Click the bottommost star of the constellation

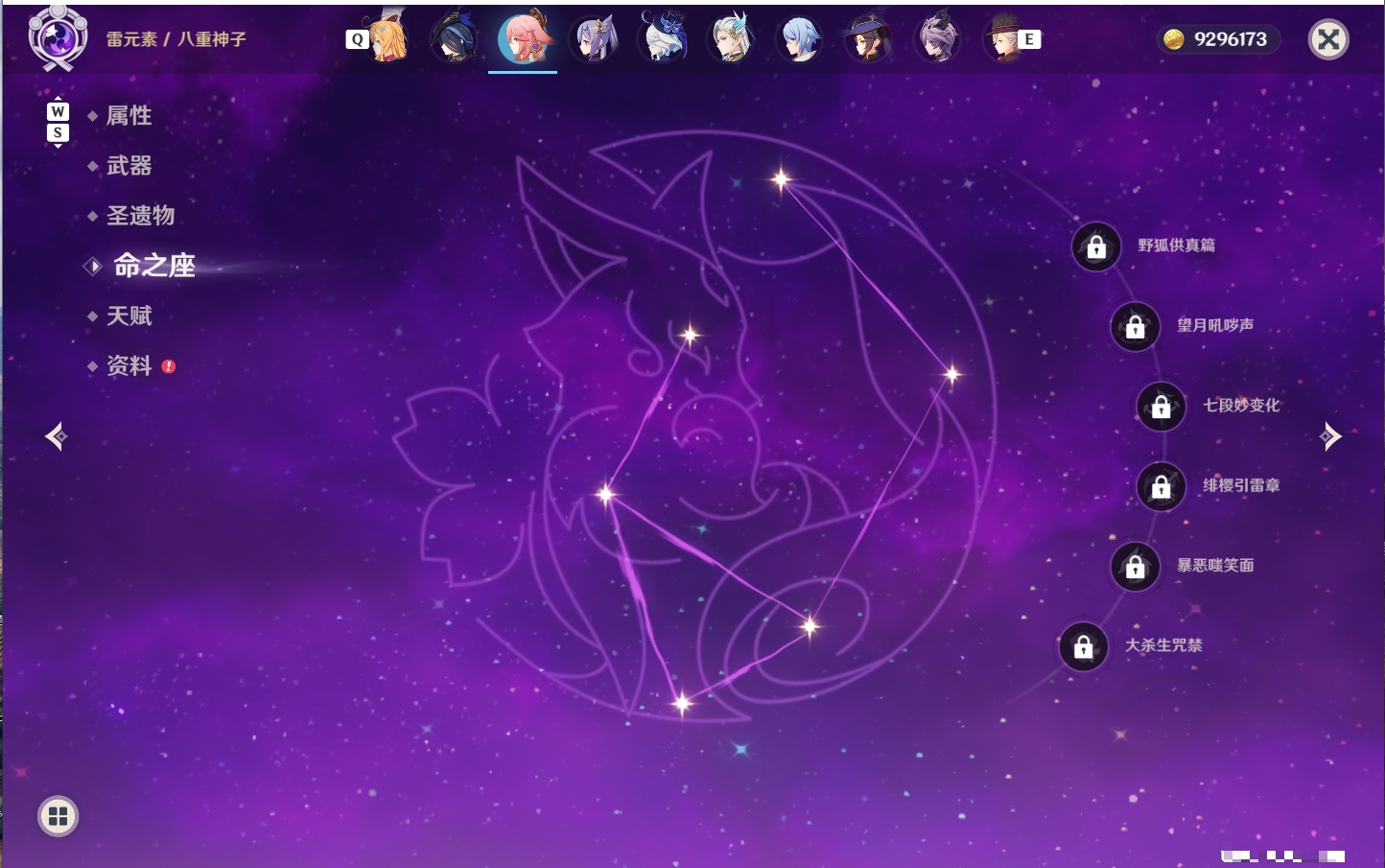click(x=682, y=704)
